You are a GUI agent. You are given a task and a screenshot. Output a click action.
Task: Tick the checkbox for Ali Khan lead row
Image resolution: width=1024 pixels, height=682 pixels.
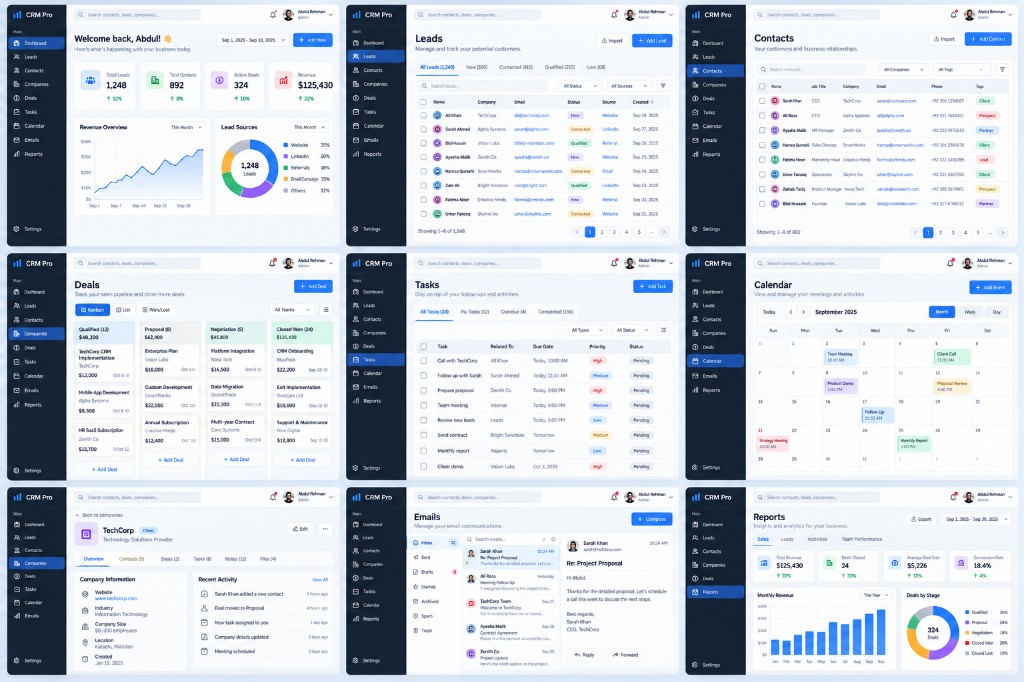coord(424,115)
